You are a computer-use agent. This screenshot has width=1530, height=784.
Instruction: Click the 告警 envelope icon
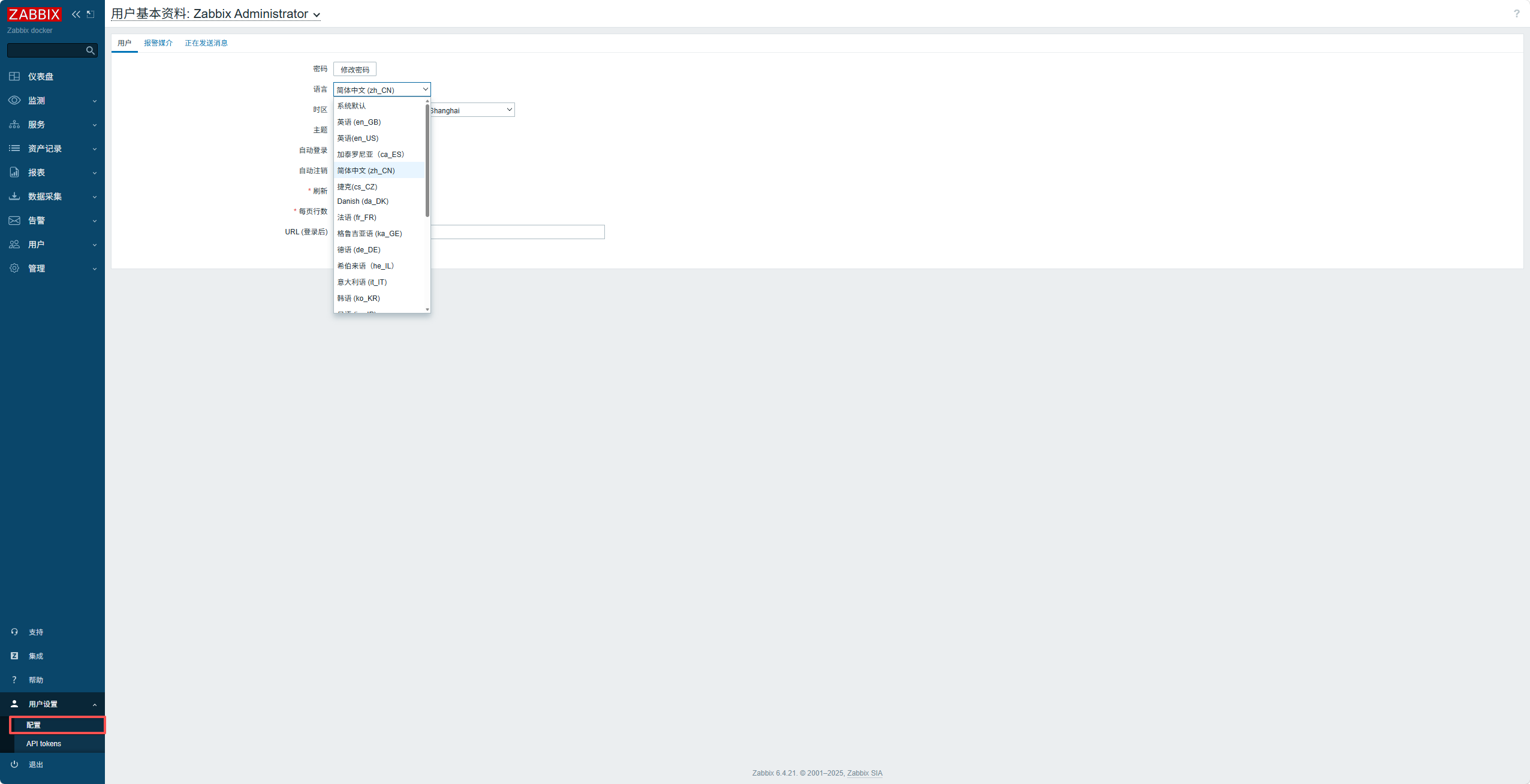tap(14, 220)
